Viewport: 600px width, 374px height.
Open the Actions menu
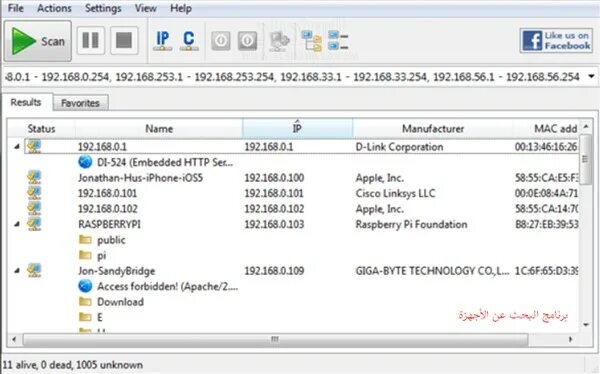(x=54, y=8)
